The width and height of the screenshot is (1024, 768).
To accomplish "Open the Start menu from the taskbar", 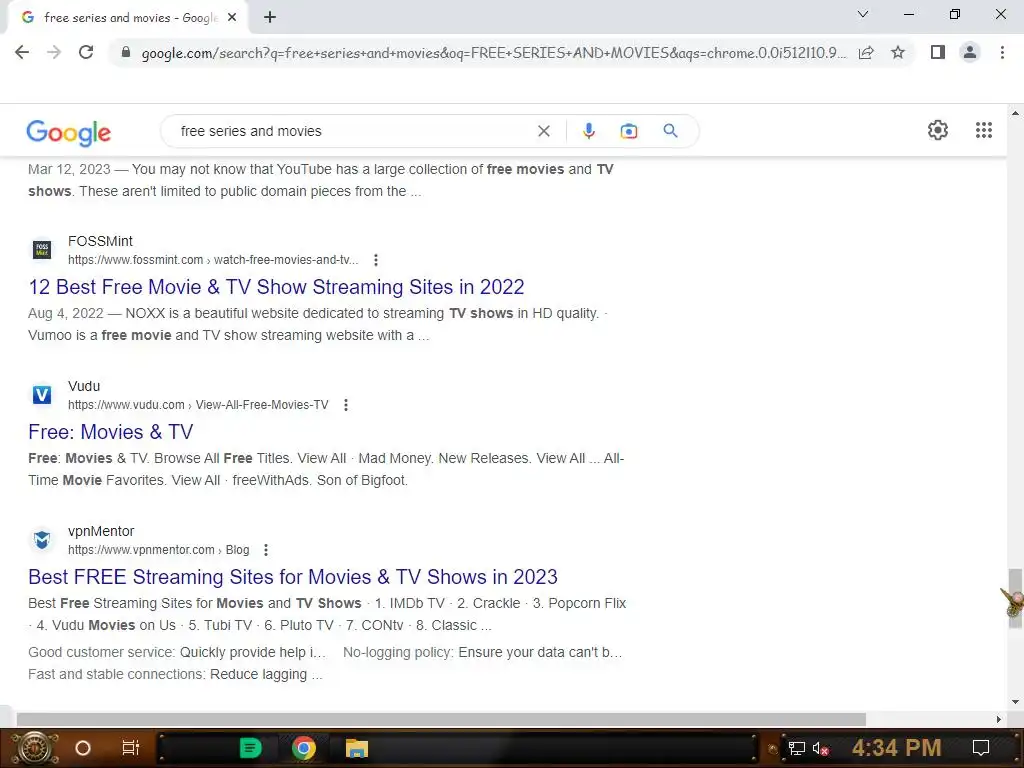I will click(x=36, y=748).
